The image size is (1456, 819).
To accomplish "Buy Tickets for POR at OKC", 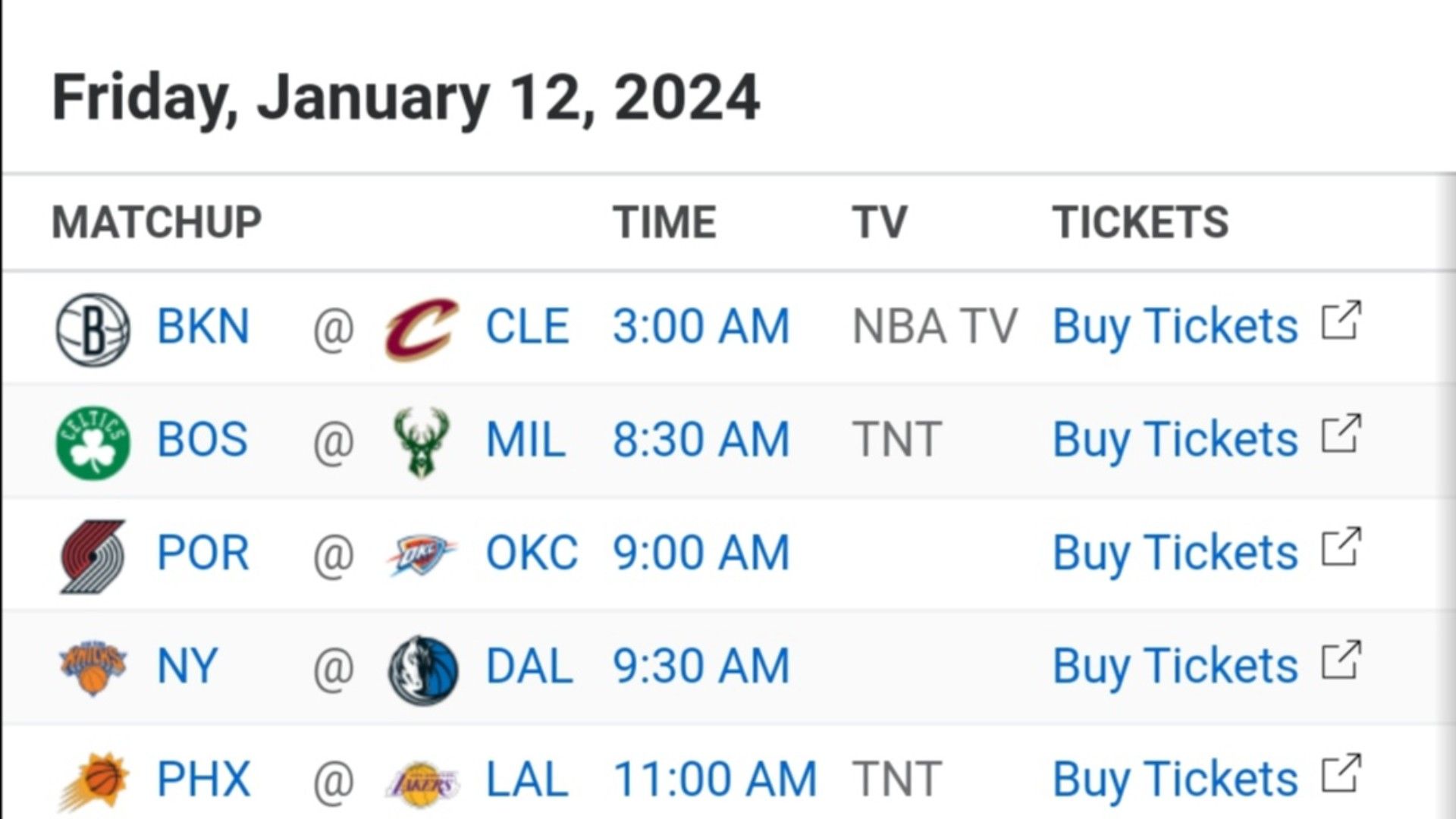I will [x=1175, y=553].
